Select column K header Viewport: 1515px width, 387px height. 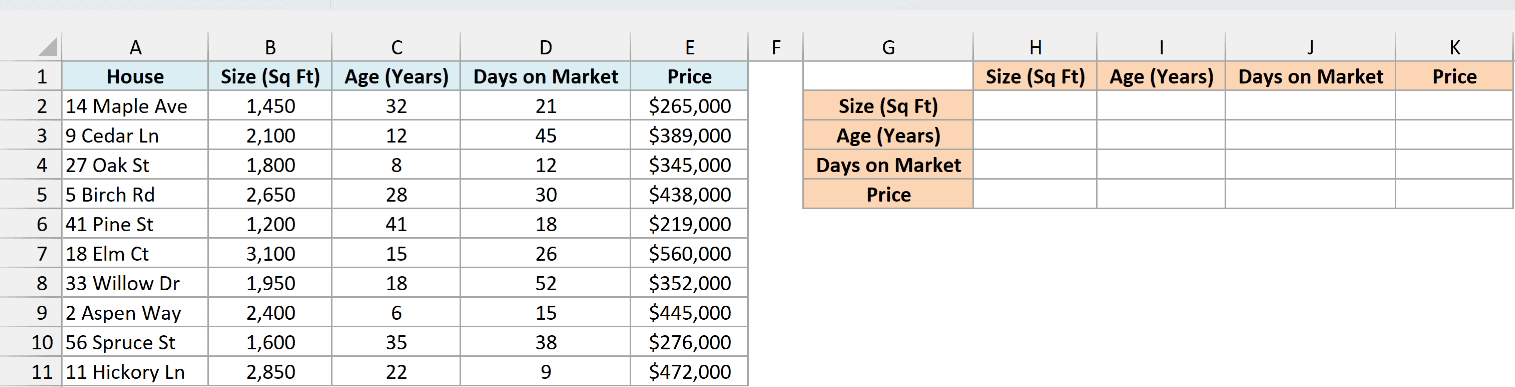[x=1454, y=46]
